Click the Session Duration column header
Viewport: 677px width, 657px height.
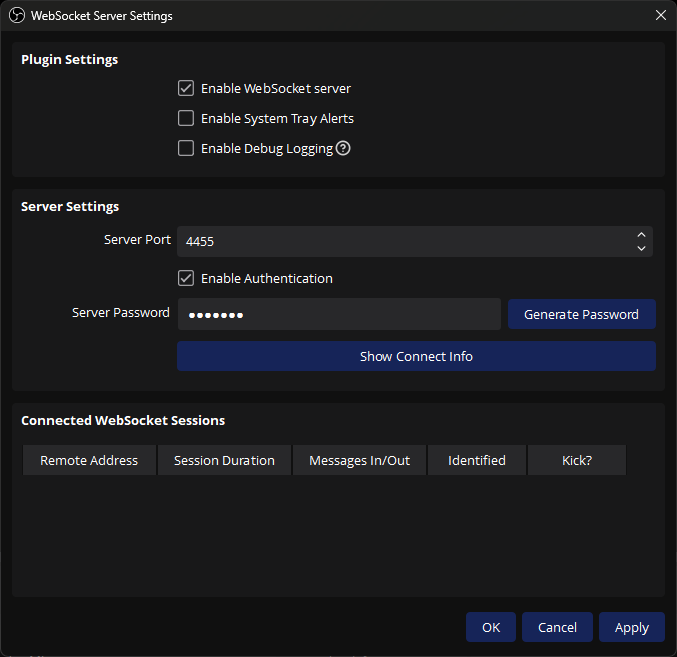(x=224, y=460)
